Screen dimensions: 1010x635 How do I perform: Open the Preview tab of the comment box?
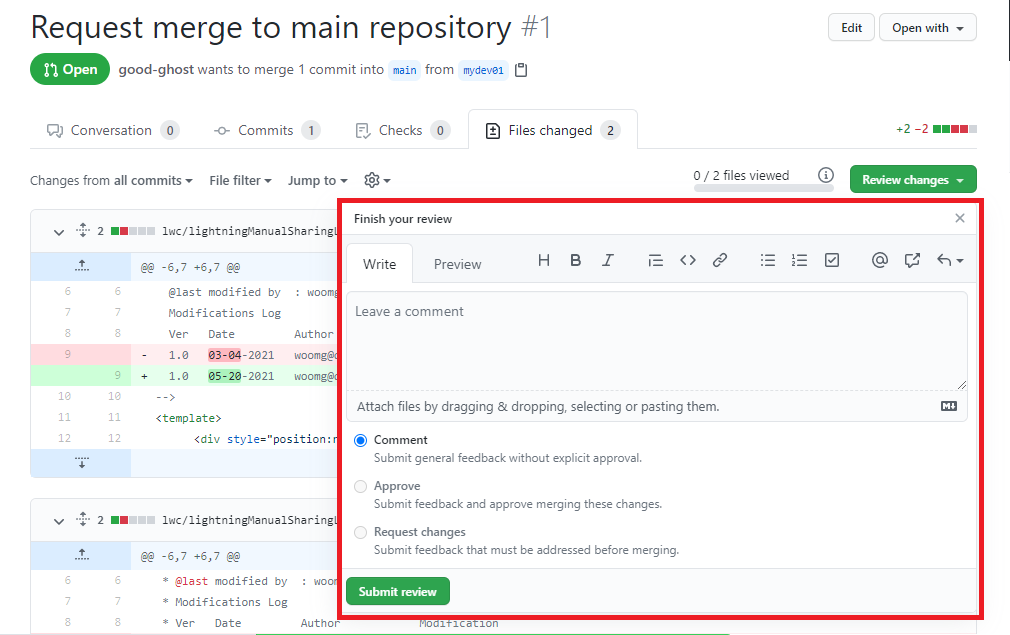coord(457,263)
